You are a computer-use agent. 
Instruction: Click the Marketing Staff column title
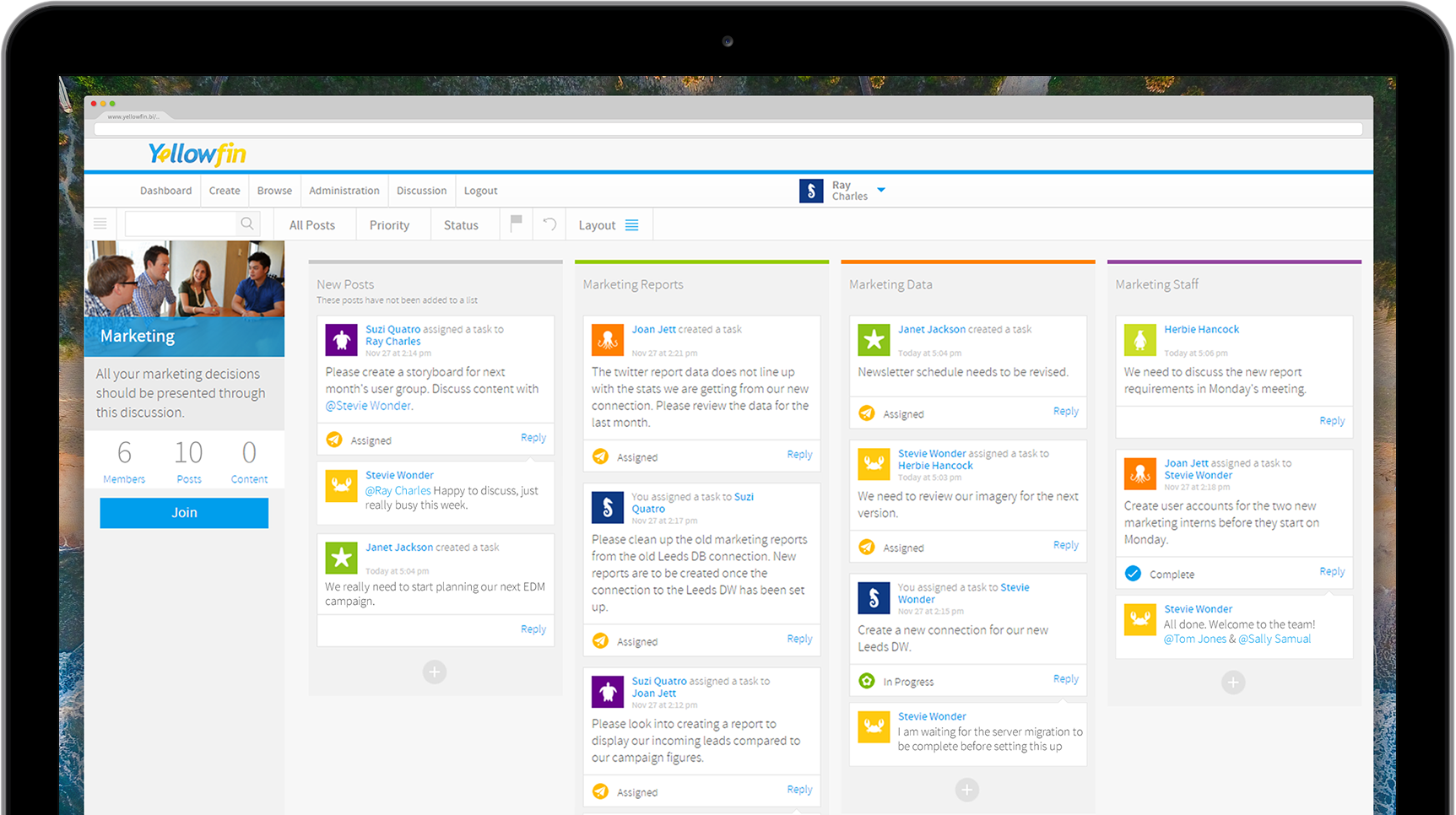[x=1156, y=284]
